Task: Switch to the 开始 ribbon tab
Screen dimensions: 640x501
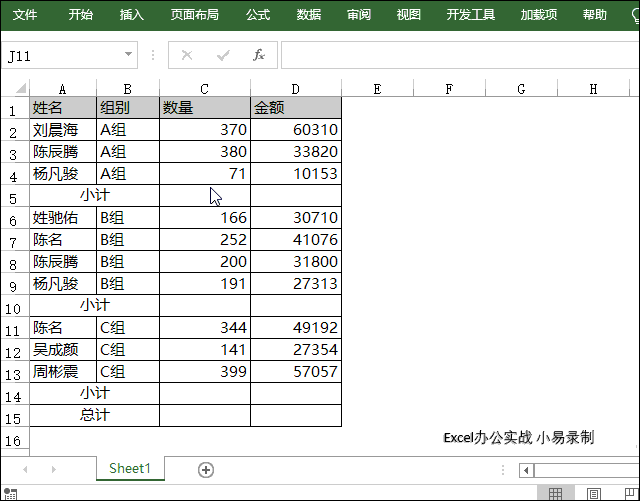Action: pyautogui.click(x=80, y=15)
